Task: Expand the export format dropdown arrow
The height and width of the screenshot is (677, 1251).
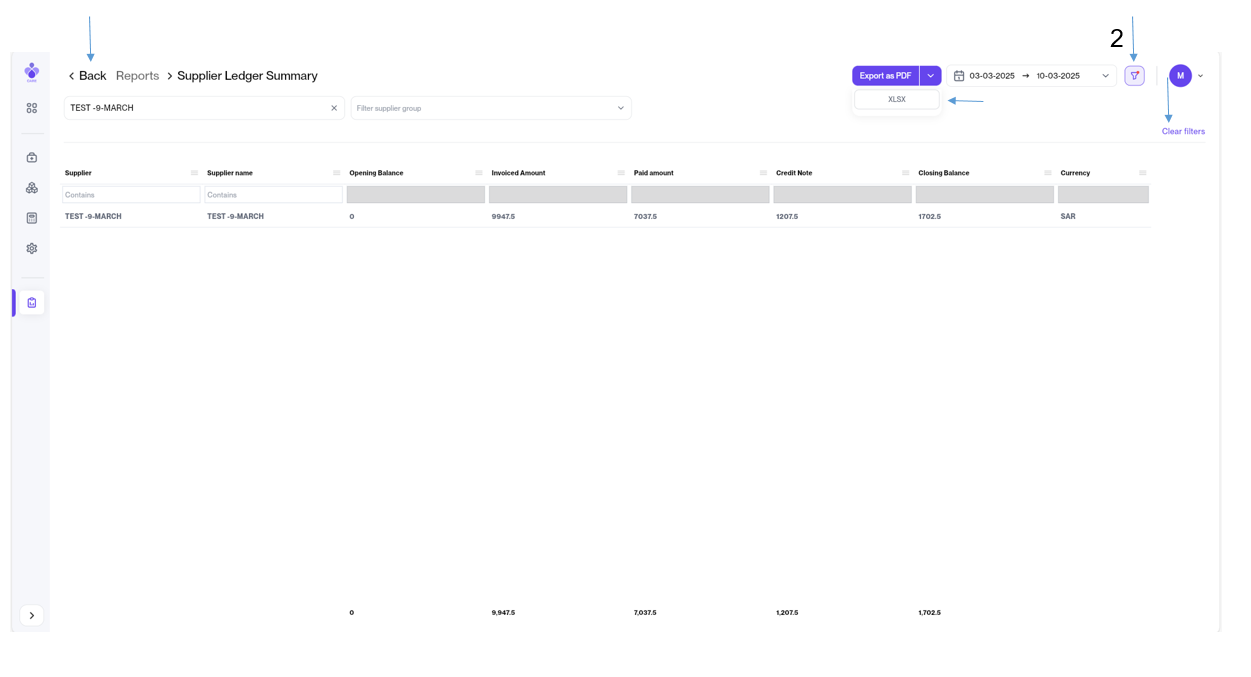Action: click(930, 76)
